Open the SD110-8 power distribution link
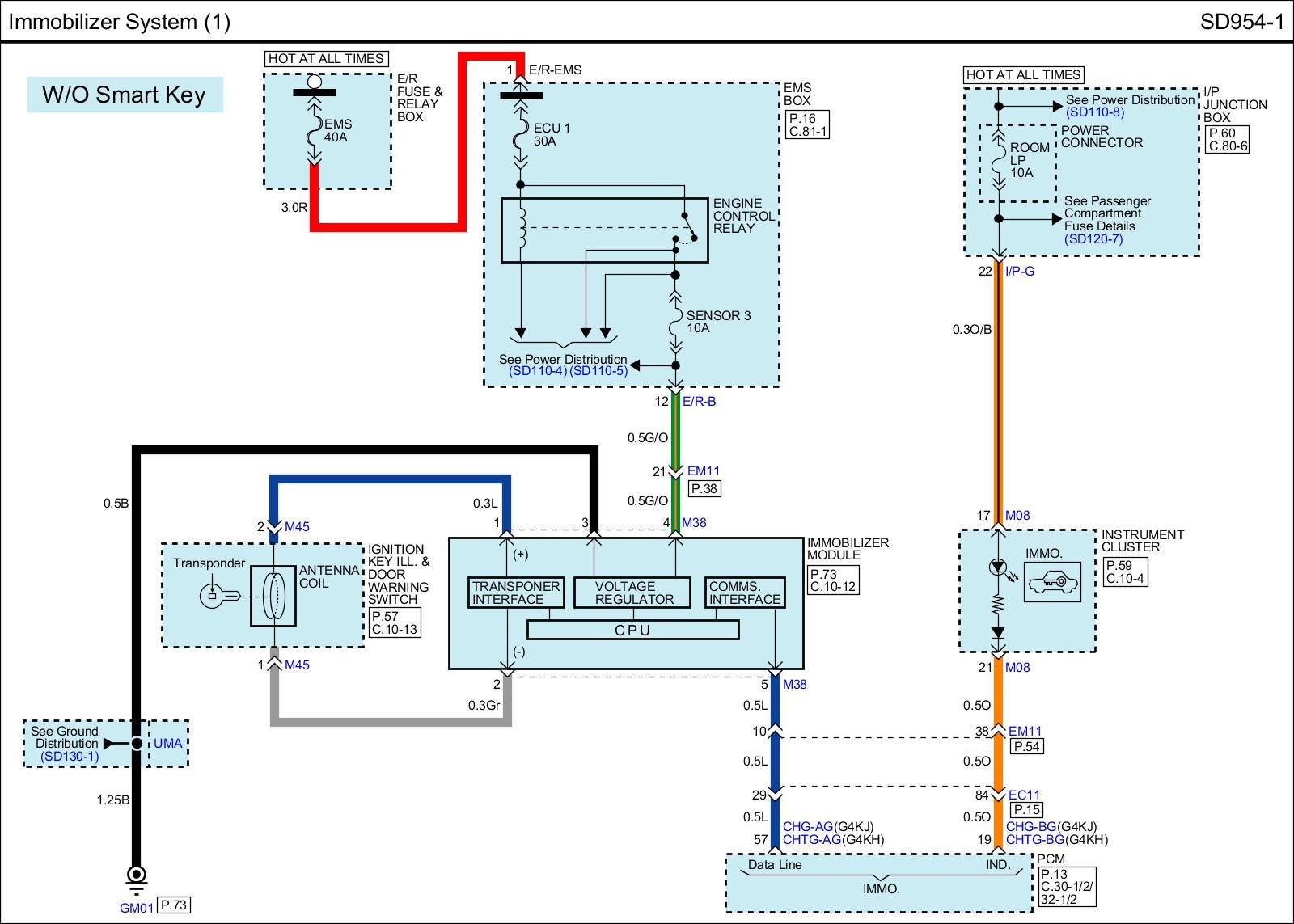This screenshot has height=924, width=1294. click(1094, 112)
